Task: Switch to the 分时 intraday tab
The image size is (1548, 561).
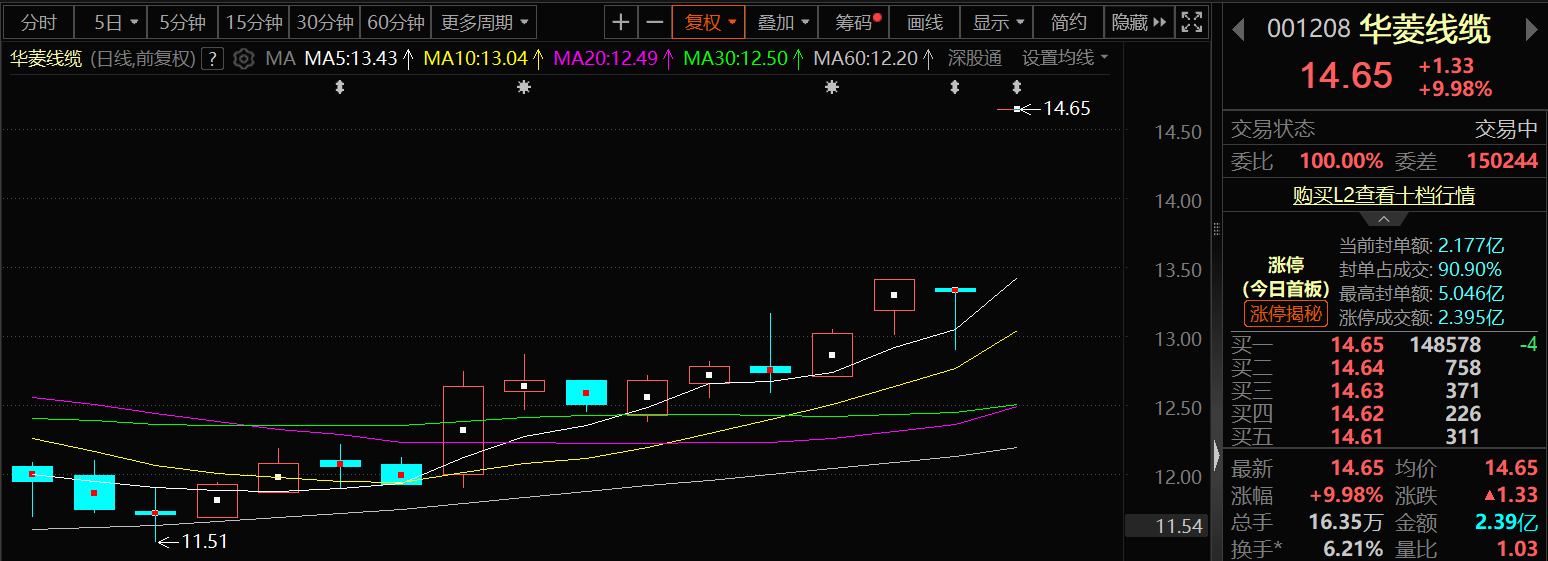Action: point(39,22)
